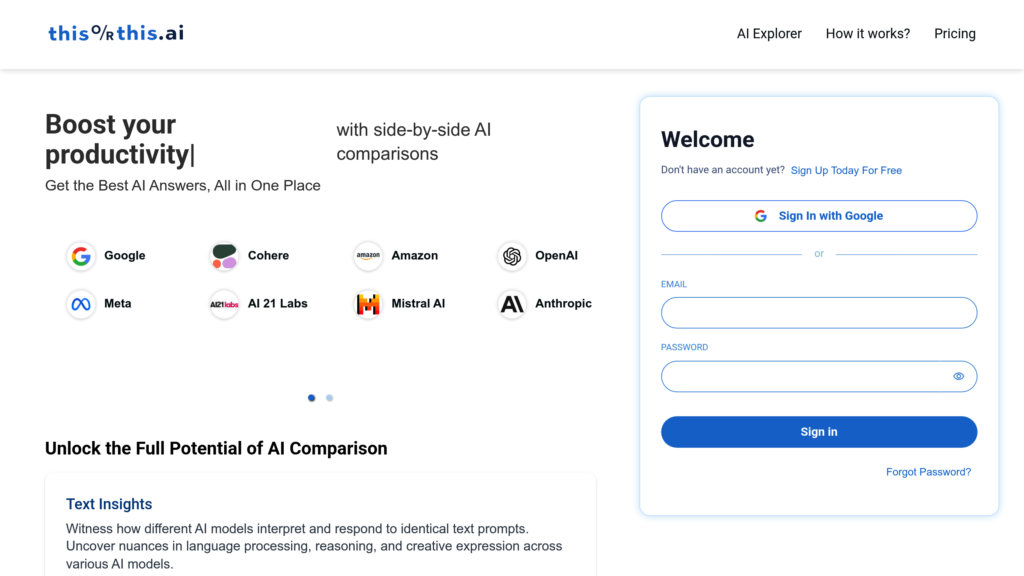The image size is (1024, 576).
Task: Click the Mistral AI logo icon
Action: [368, 304]
